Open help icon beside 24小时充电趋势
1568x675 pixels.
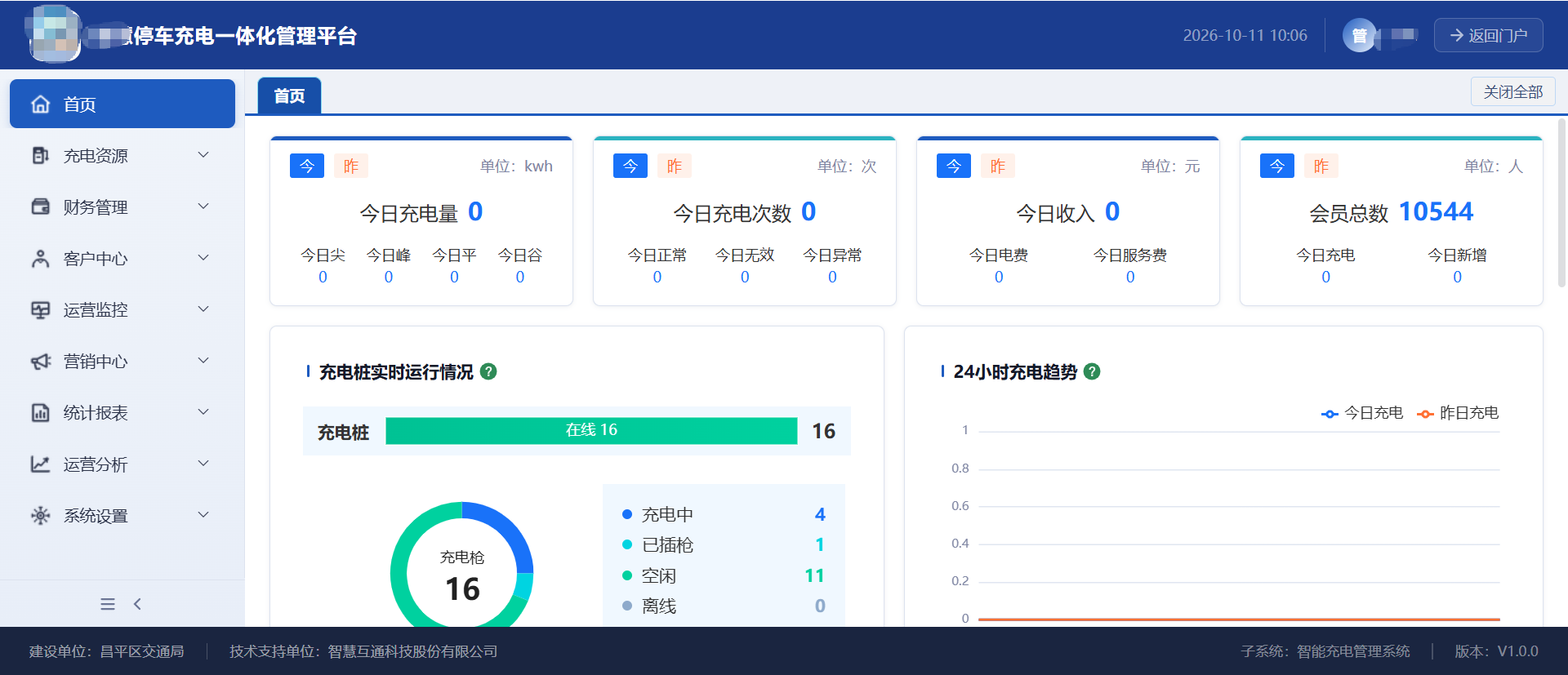click(x=1092, y=371)
